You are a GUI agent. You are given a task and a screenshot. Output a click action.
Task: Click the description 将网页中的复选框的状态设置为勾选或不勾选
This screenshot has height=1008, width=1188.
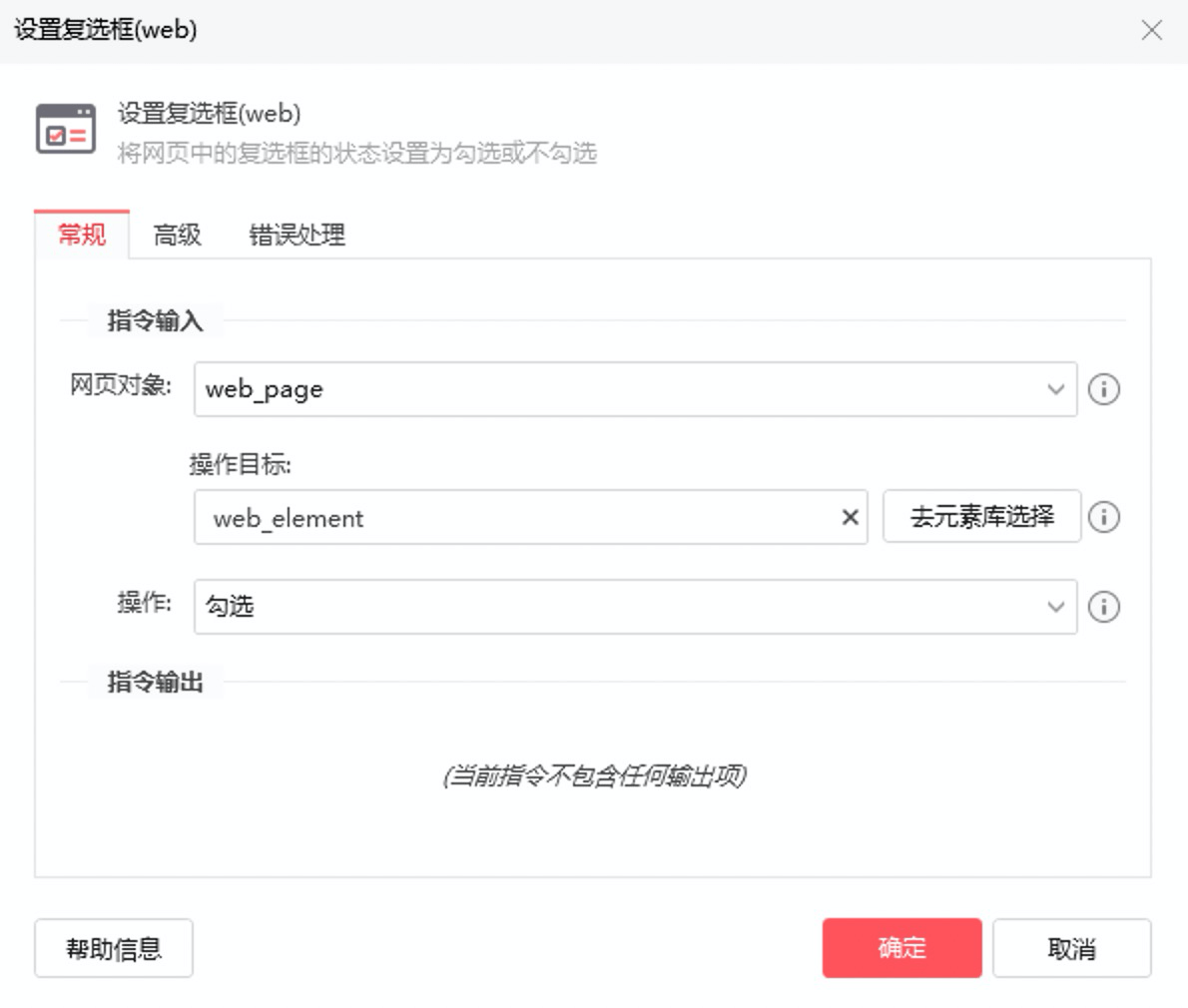356,153
